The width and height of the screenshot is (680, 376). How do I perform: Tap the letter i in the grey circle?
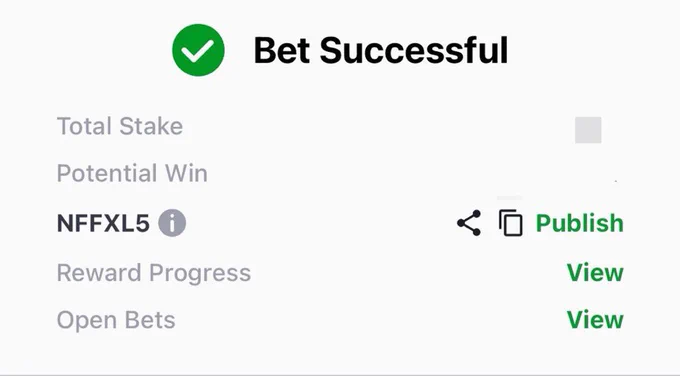(x=172, y=223)
